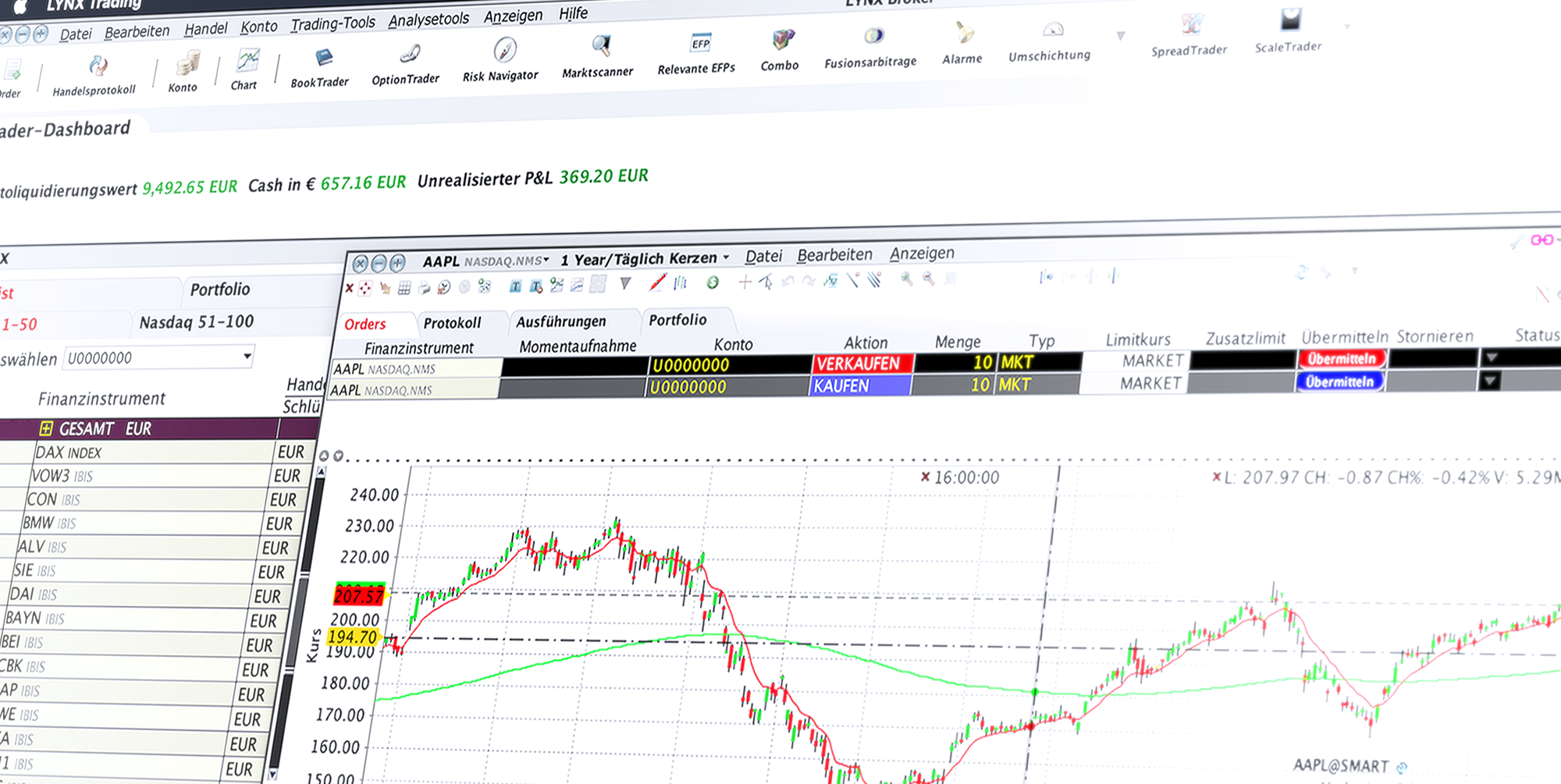Viewport: 1561px width, 784px height.
Task: Open the Umschichtung tool
Action: click(x=1051, y=42)
